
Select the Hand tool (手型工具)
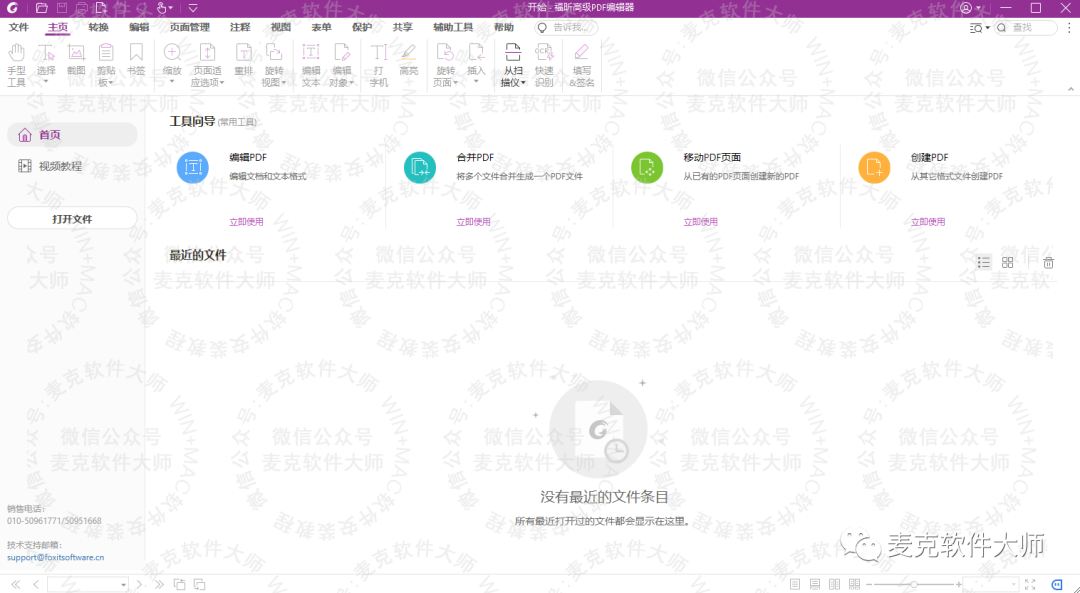pyautogui.click(x=16, y=65)
